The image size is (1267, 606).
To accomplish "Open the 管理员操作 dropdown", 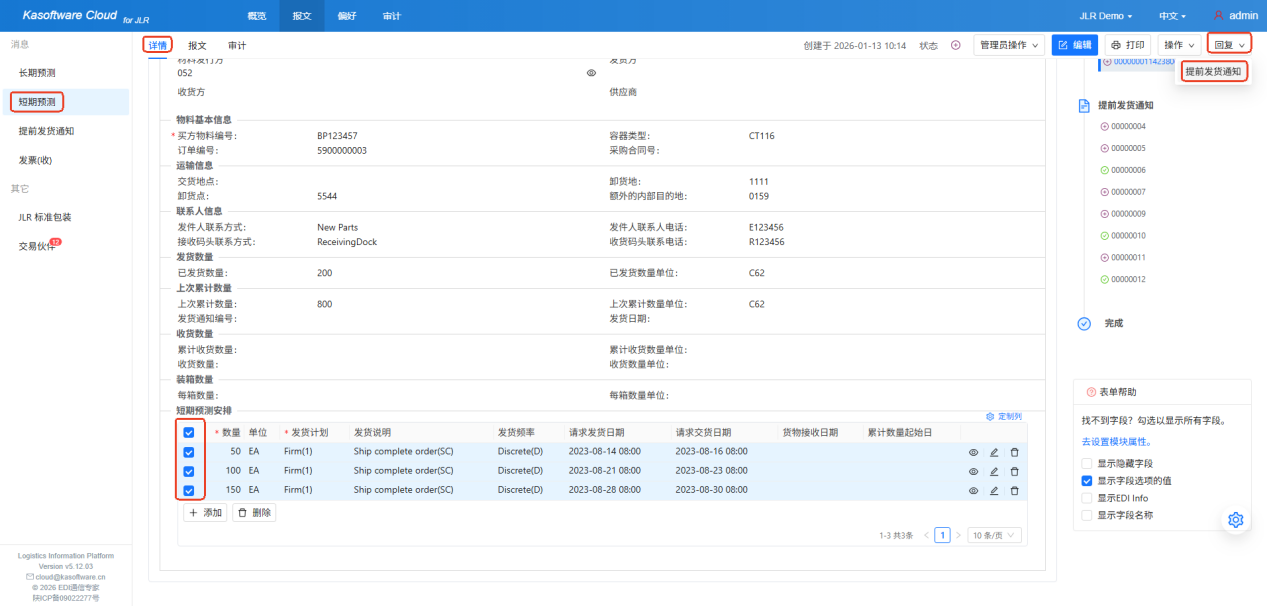I will 1009,45.
